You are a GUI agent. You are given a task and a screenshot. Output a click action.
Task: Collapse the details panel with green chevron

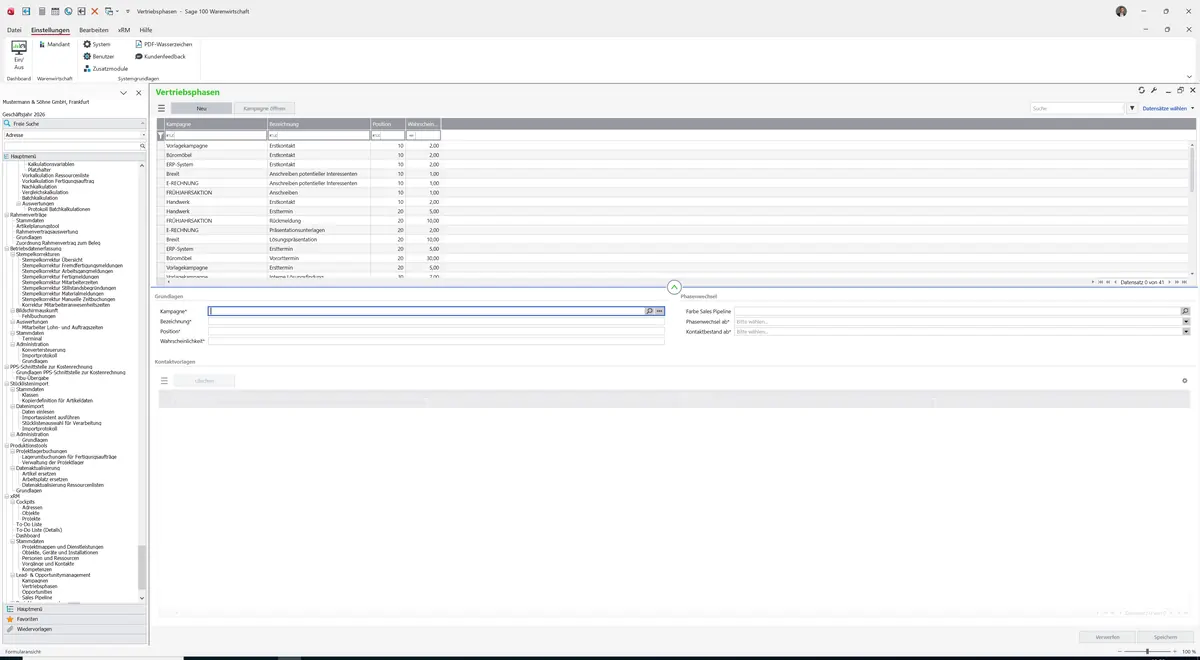(x=674, y=287)
